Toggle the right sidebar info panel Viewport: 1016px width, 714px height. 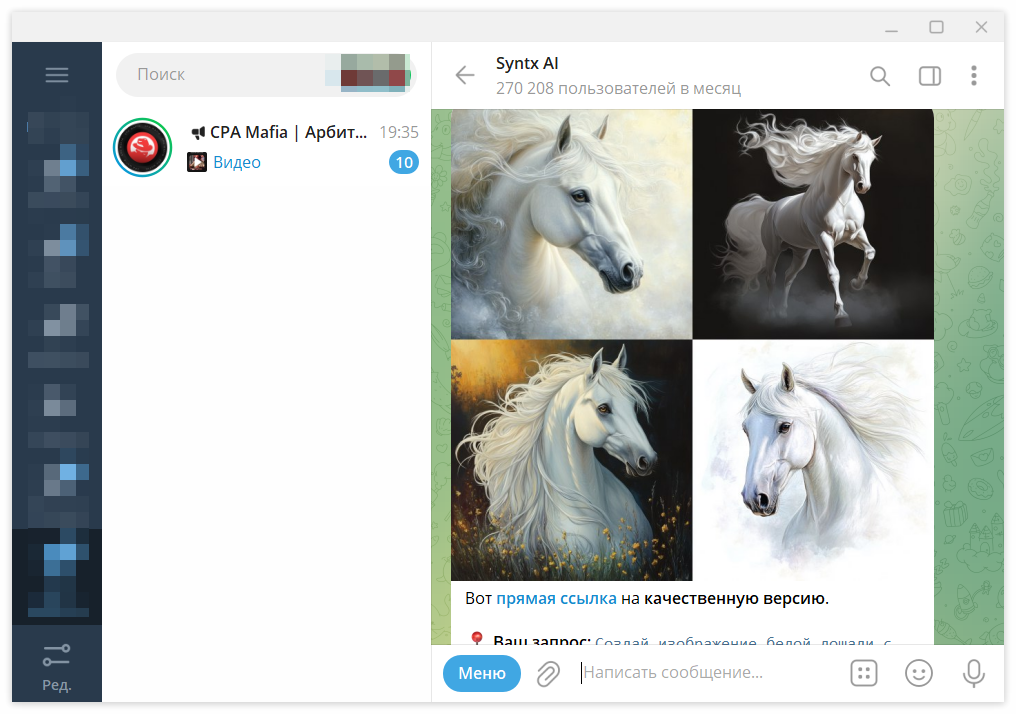coord(930,76)
